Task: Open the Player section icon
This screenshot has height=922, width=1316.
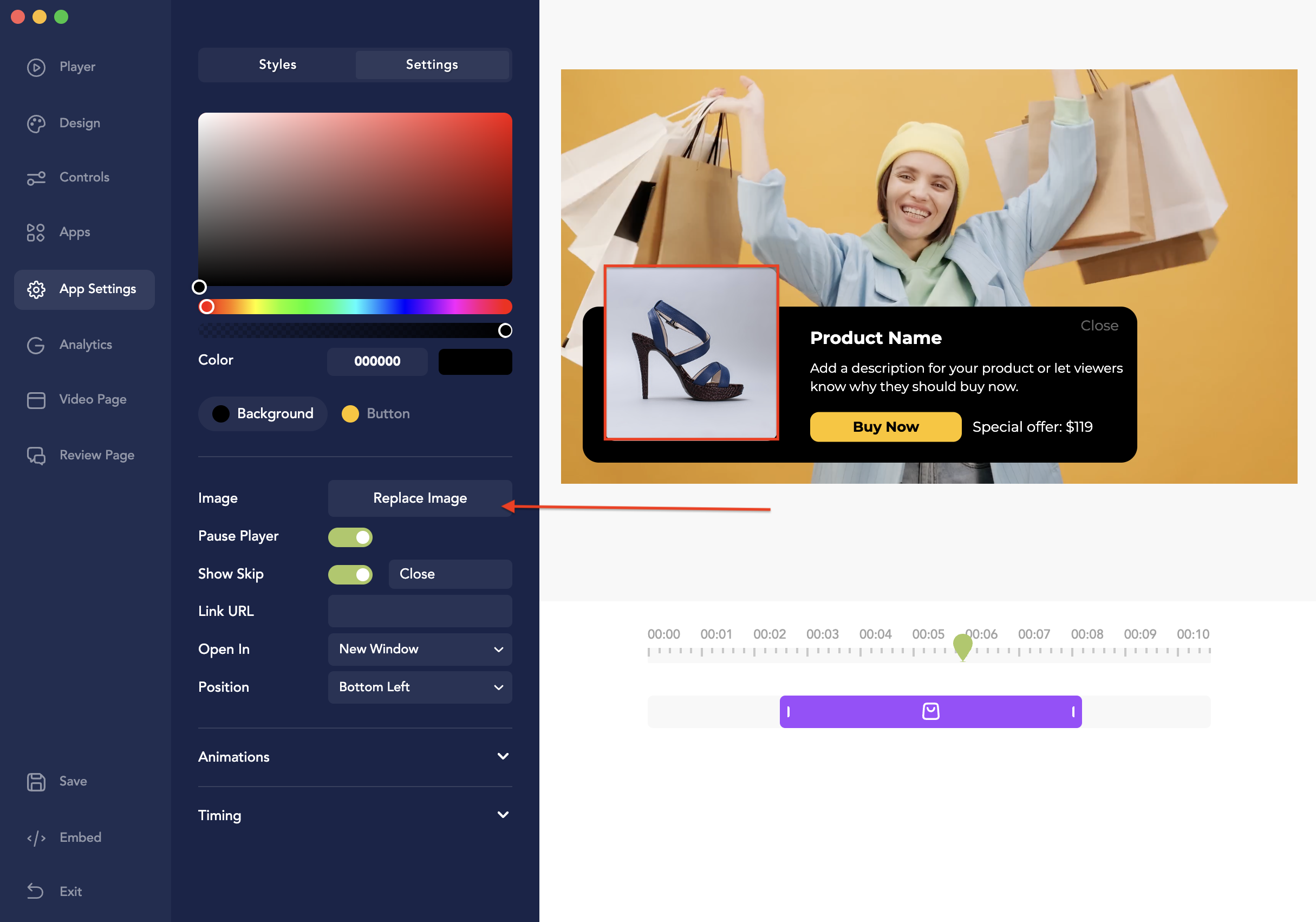Action: click(x=36, y=67)
